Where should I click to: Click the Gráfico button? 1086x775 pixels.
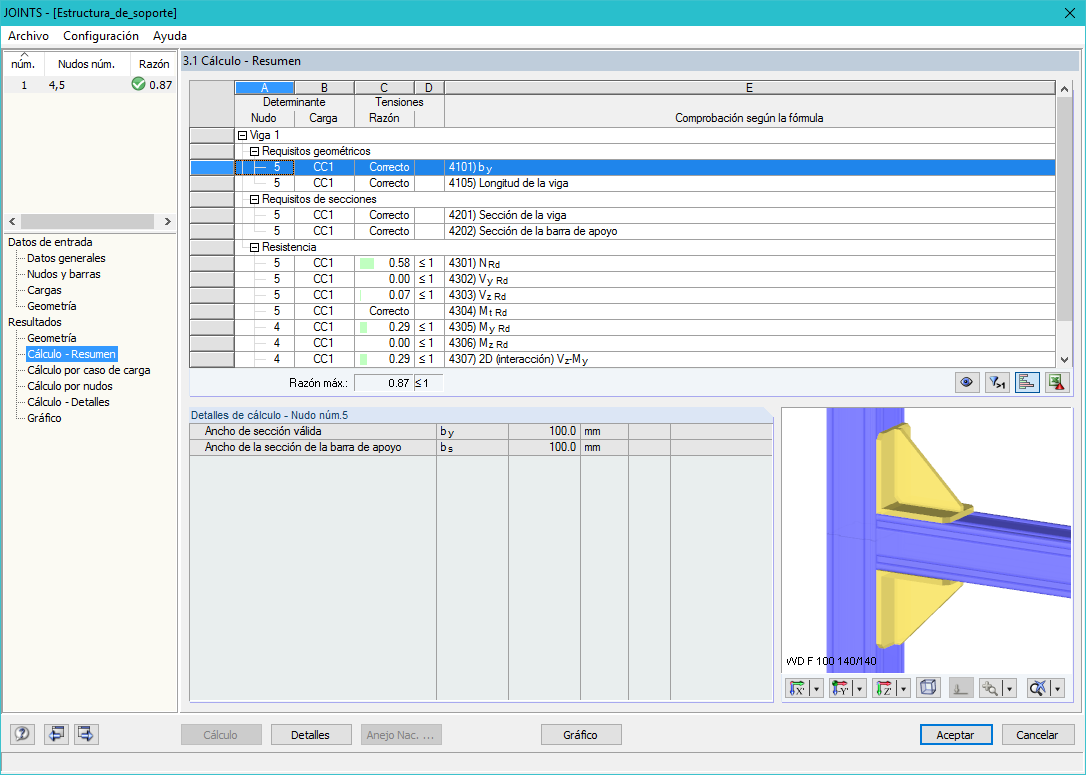pyautogui.click(x=580, y=735)
